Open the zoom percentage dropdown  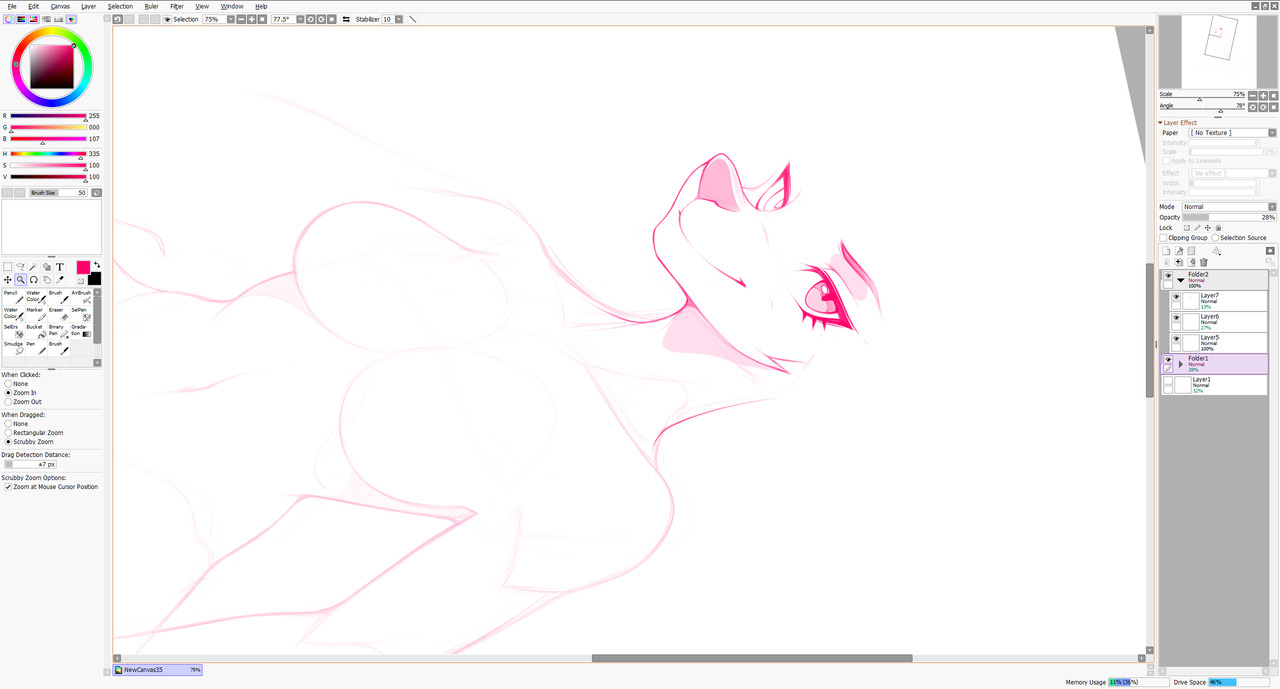click(x=232, y=19)
